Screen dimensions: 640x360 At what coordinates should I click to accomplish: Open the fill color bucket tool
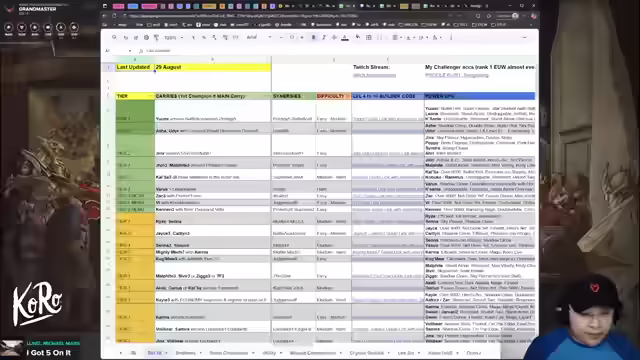point(358,38)
